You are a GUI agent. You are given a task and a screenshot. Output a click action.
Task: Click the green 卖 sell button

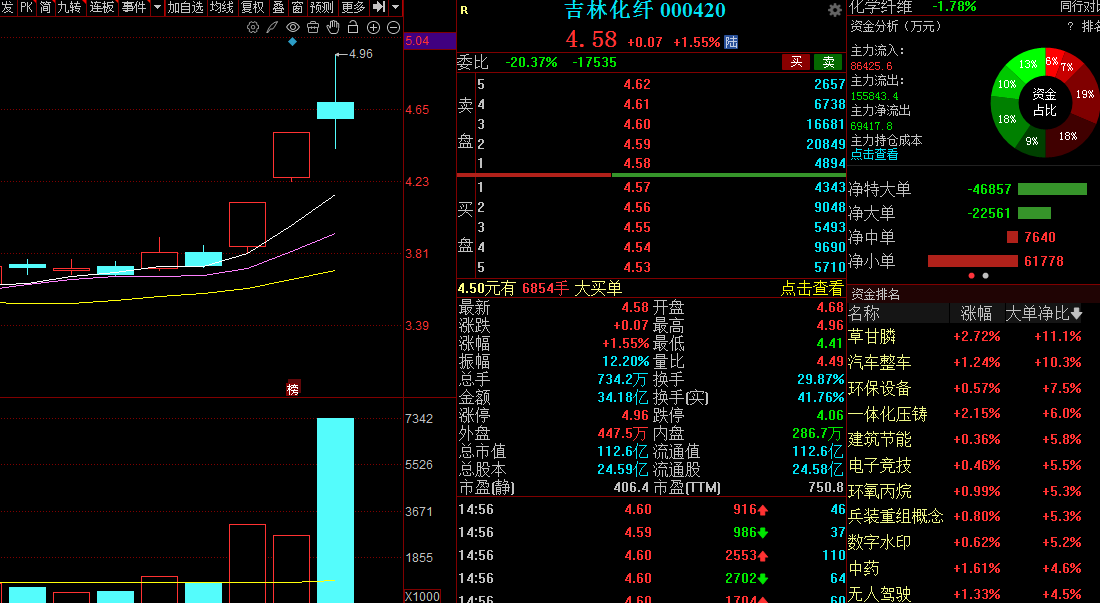pyautogui.click(x=829, y=62)
